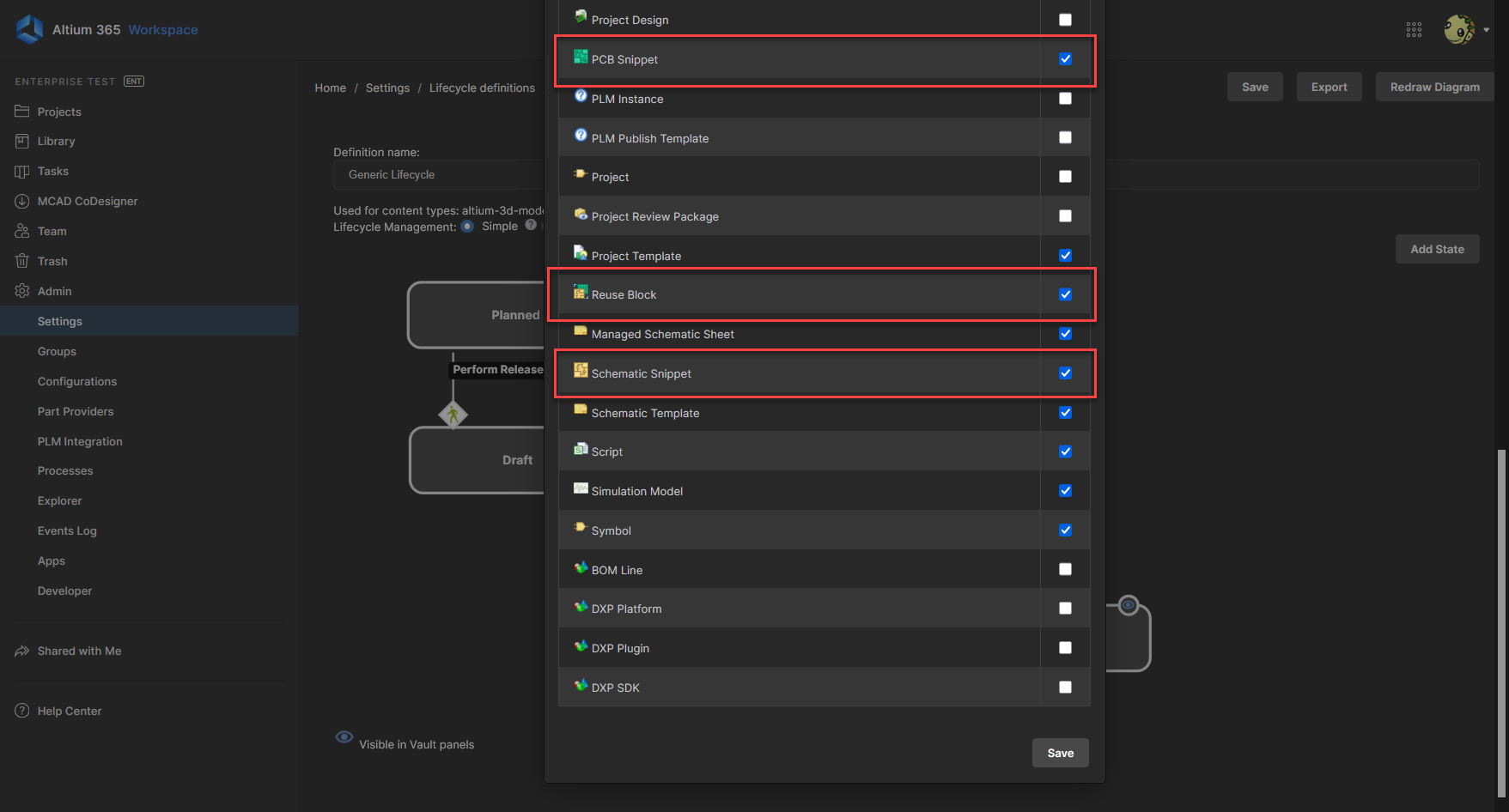Click the Shared with Me arrow icon
Screen dimensions: 1509x812
22,651
